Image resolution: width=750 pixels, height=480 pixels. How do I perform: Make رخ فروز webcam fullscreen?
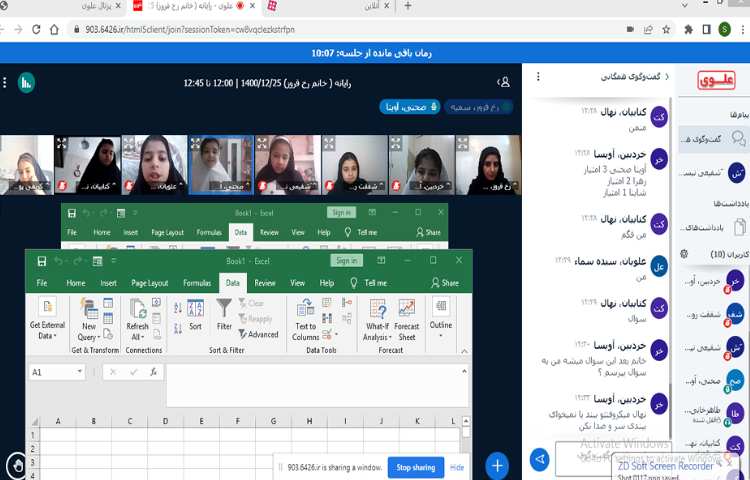click(x=463, y=142)
